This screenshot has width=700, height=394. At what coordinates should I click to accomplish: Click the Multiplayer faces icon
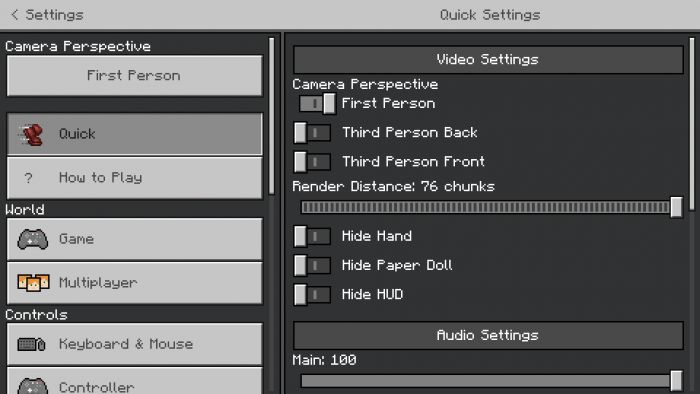tap(33, 283)
